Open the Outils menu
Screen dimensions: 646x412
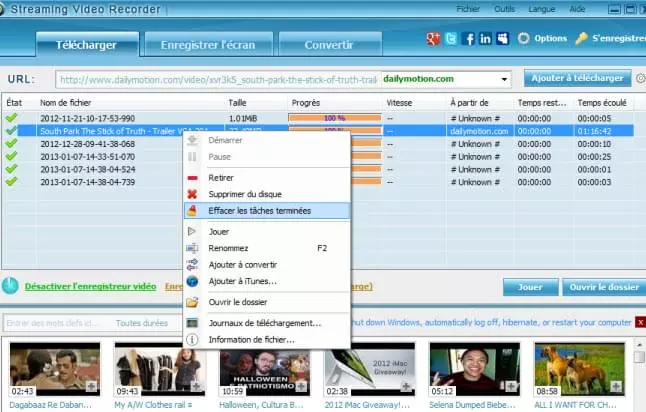click(x=504, y=9)
